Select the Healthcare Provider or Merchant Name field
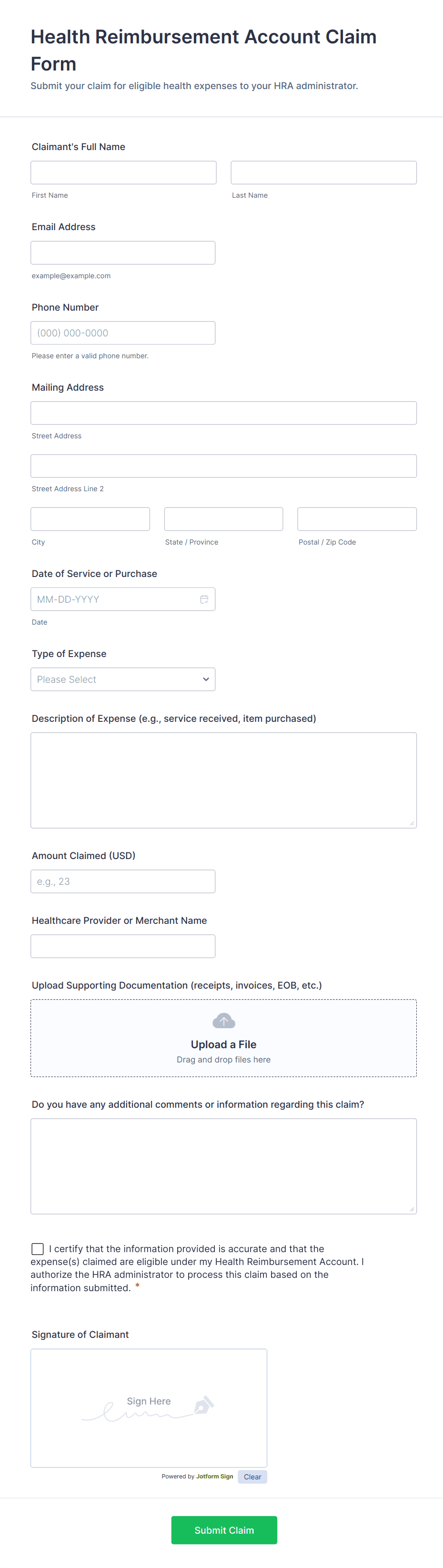Screen dimensions: 443x1568 pos(123,946)
